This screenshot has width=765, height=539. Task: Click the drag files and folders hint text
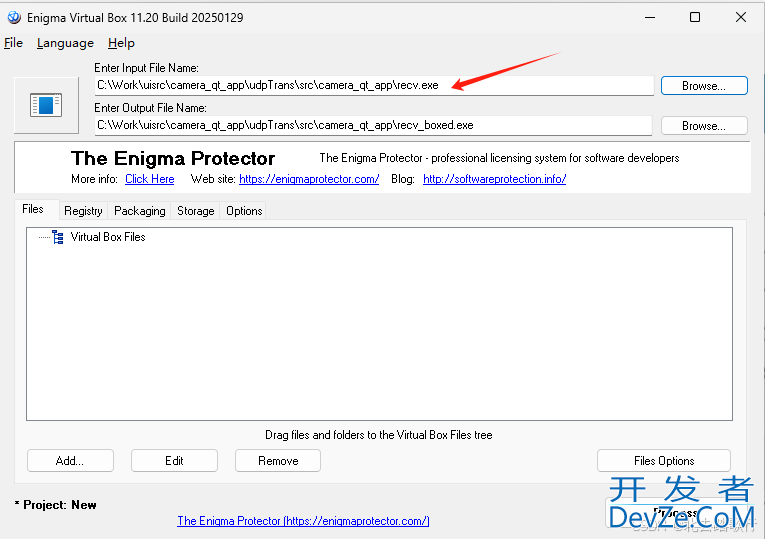(x=379, y=435)
